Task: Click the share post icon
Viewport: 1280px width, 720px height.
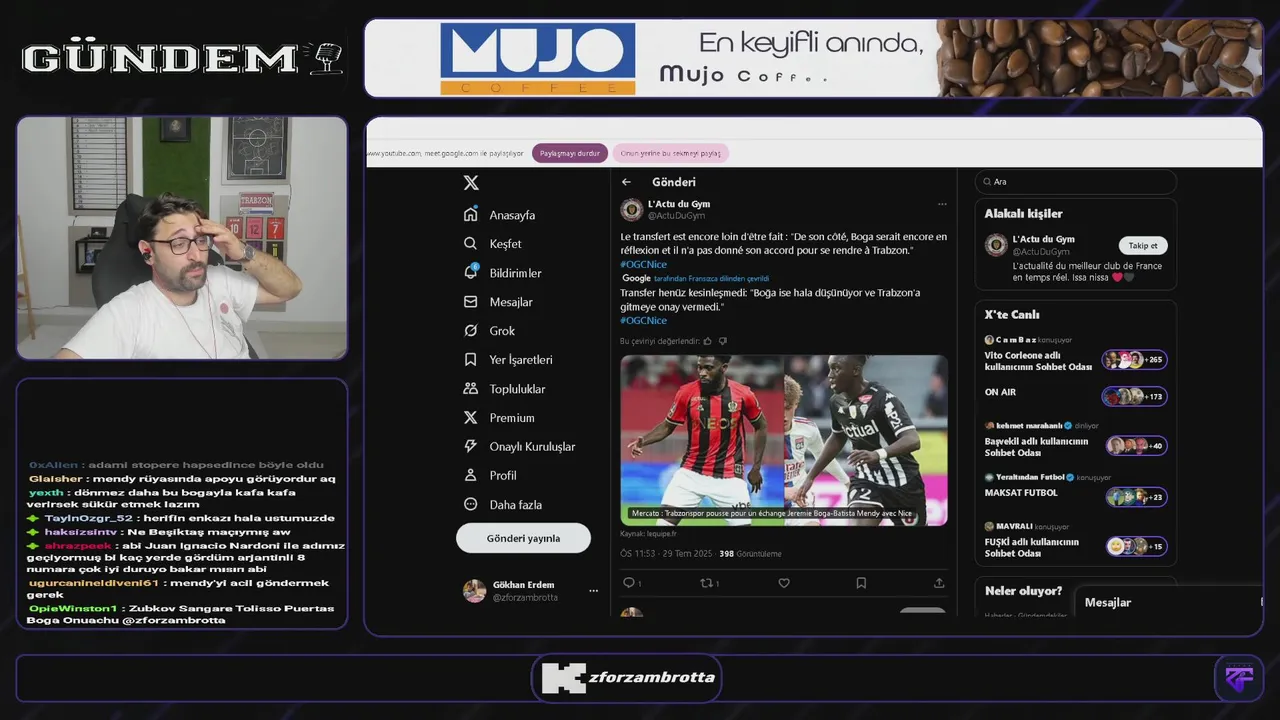Action: (939, 583)
